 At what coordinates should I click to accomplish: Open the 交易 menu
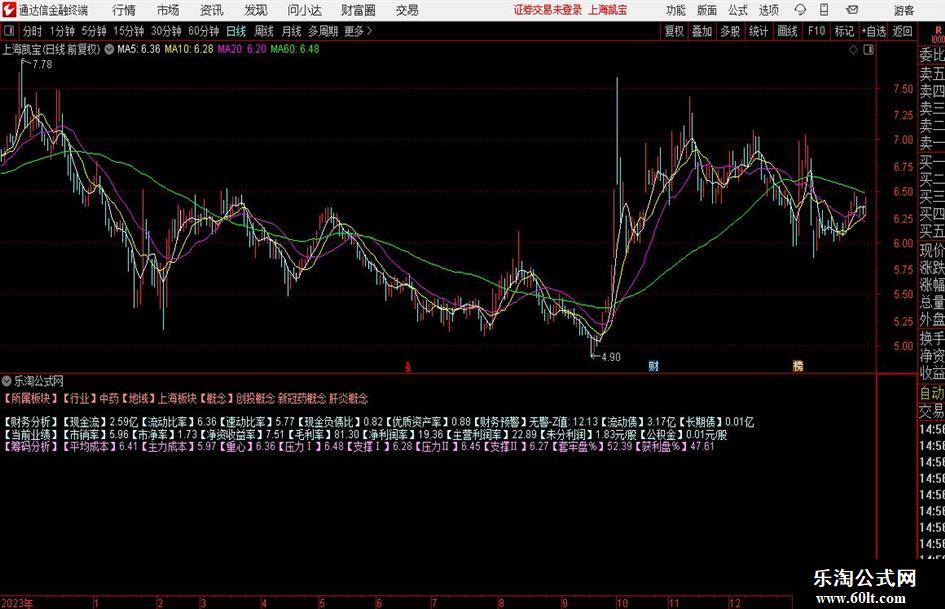(x=407, y=10)
